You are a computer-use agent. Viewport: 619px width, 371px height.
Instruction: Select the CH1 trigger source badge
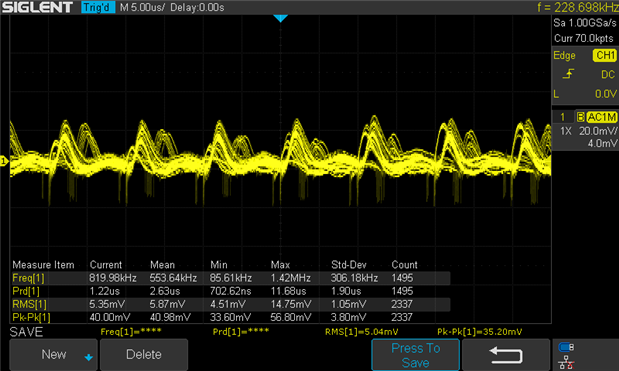point(604,55)
